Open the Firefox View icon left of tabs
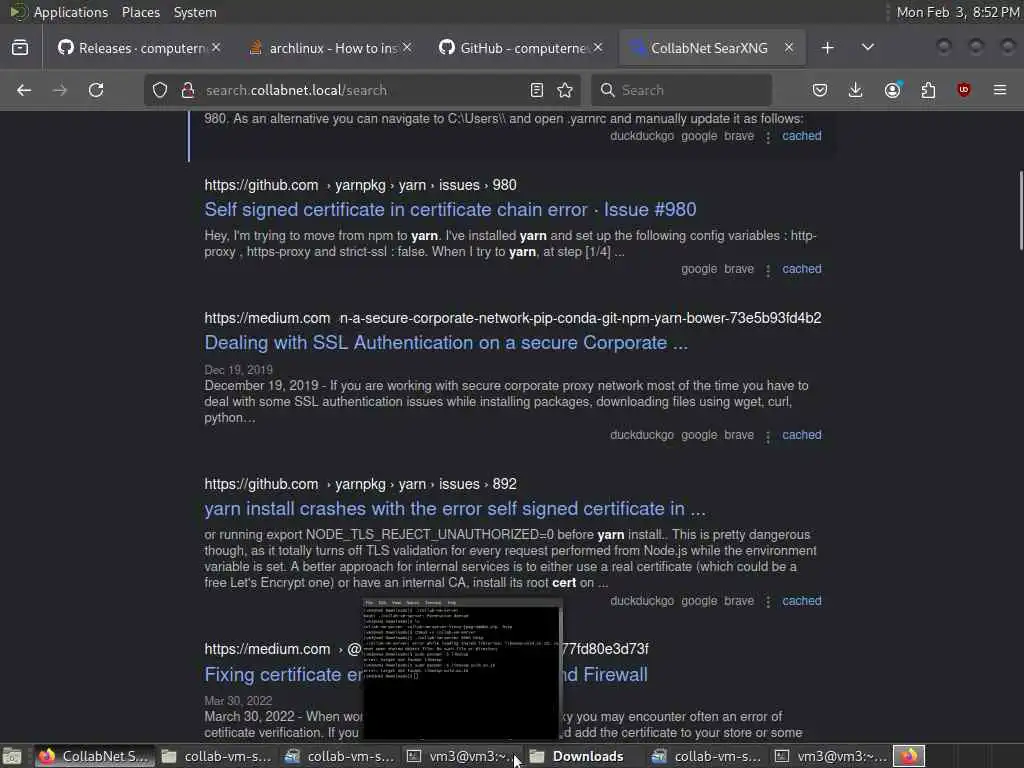Screen dimensions: 1024x768 click(20, 48)
